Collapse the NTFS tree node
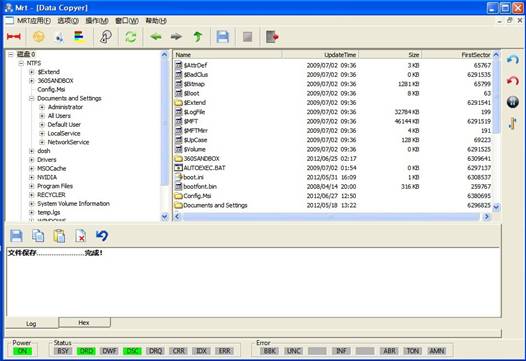The width and height of the screenshot is (526, 361). [21, 63]
